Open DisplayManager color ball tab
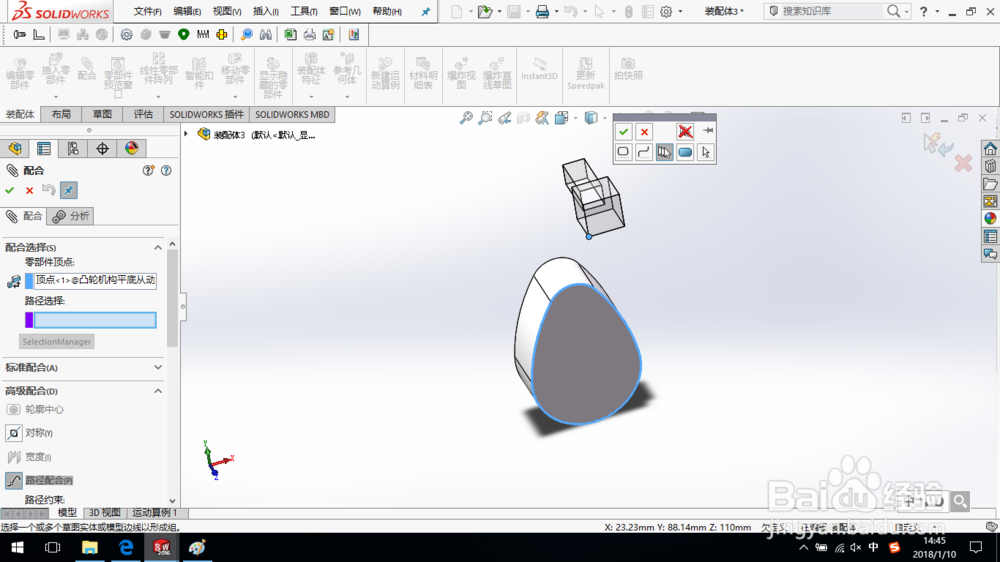This screenshot has width=1000, height=562. pyautogui.click(x=131, y=149)
